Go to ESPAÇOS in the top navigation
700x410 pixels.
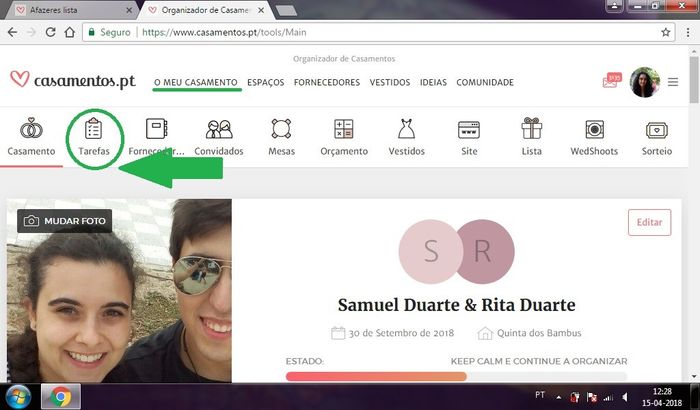[x=266, y=83]
